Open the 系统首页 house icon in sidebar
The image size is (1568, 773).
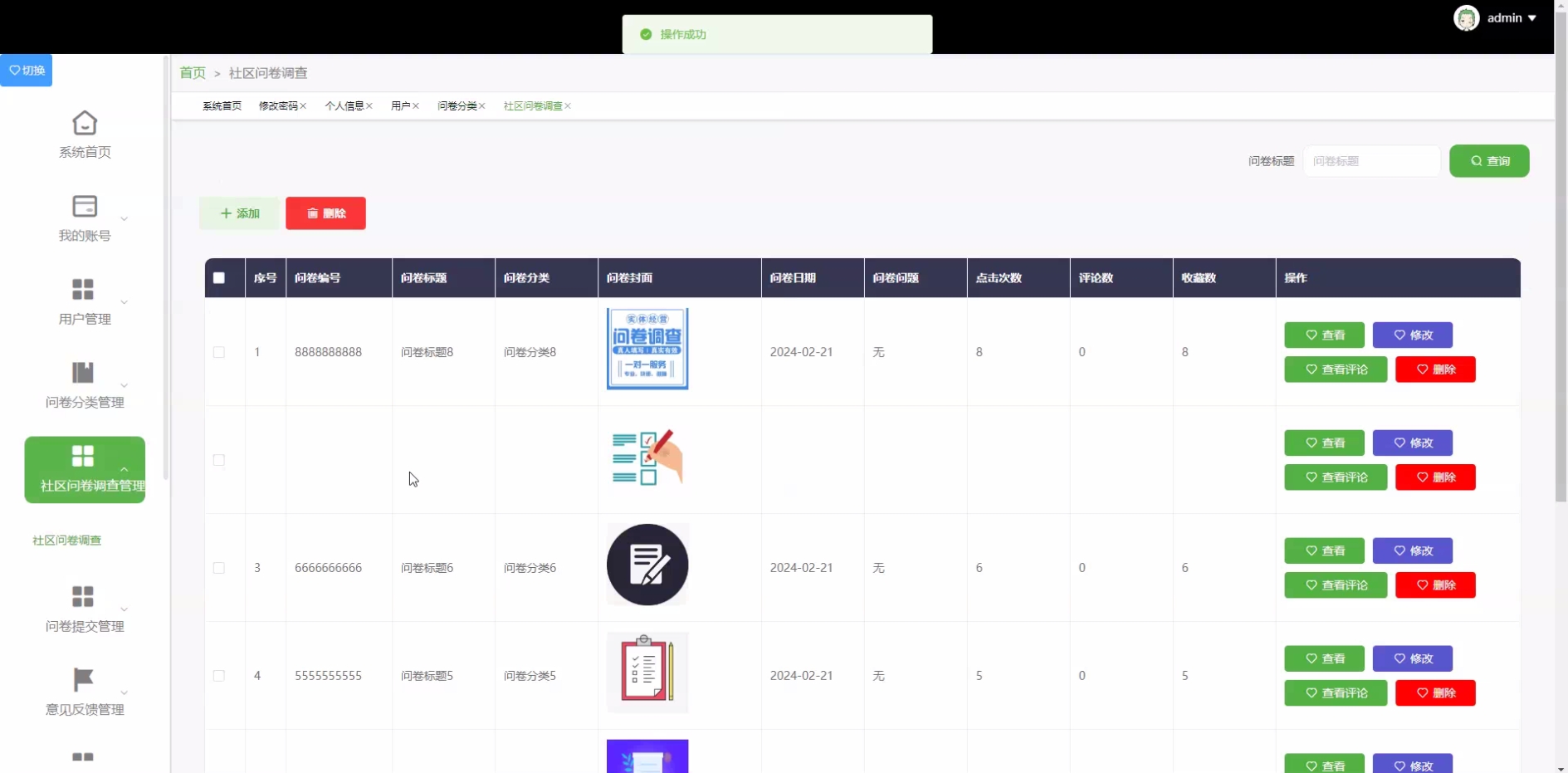coord(85,123)
